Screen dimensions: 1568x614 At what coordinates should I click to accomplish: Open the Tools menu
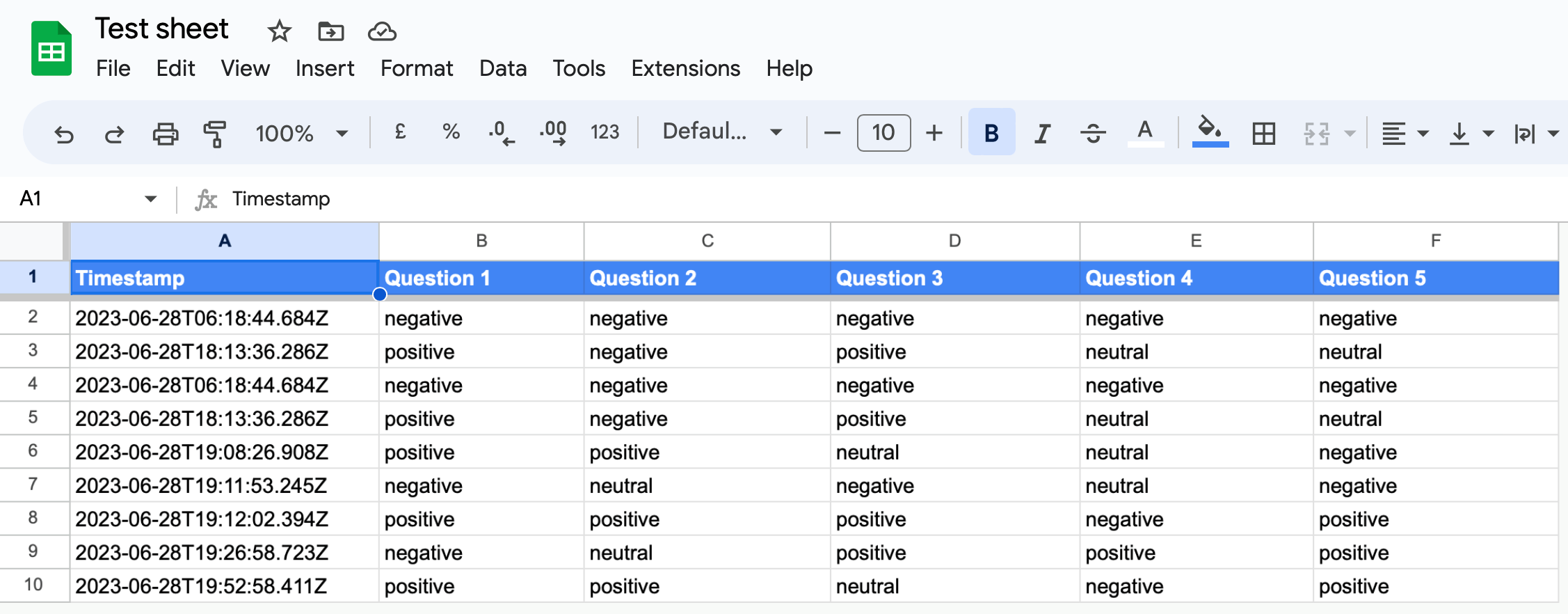coord(579,68)
